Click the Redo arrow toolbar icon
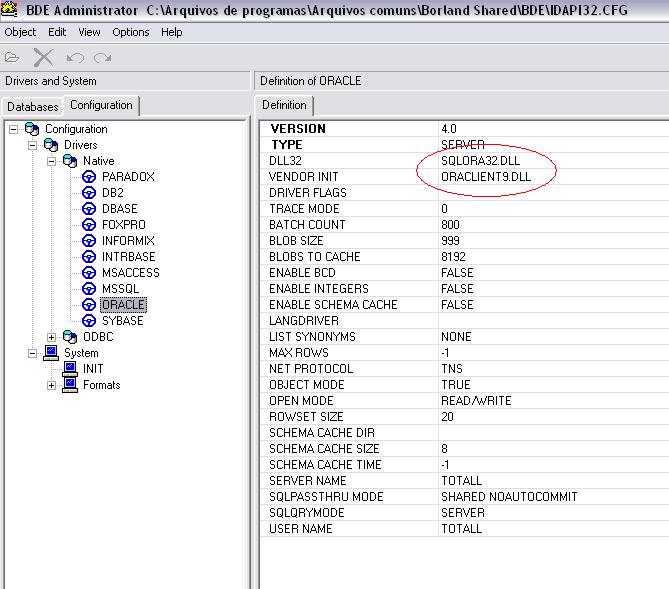669x589 pixels. click(102, 58)
